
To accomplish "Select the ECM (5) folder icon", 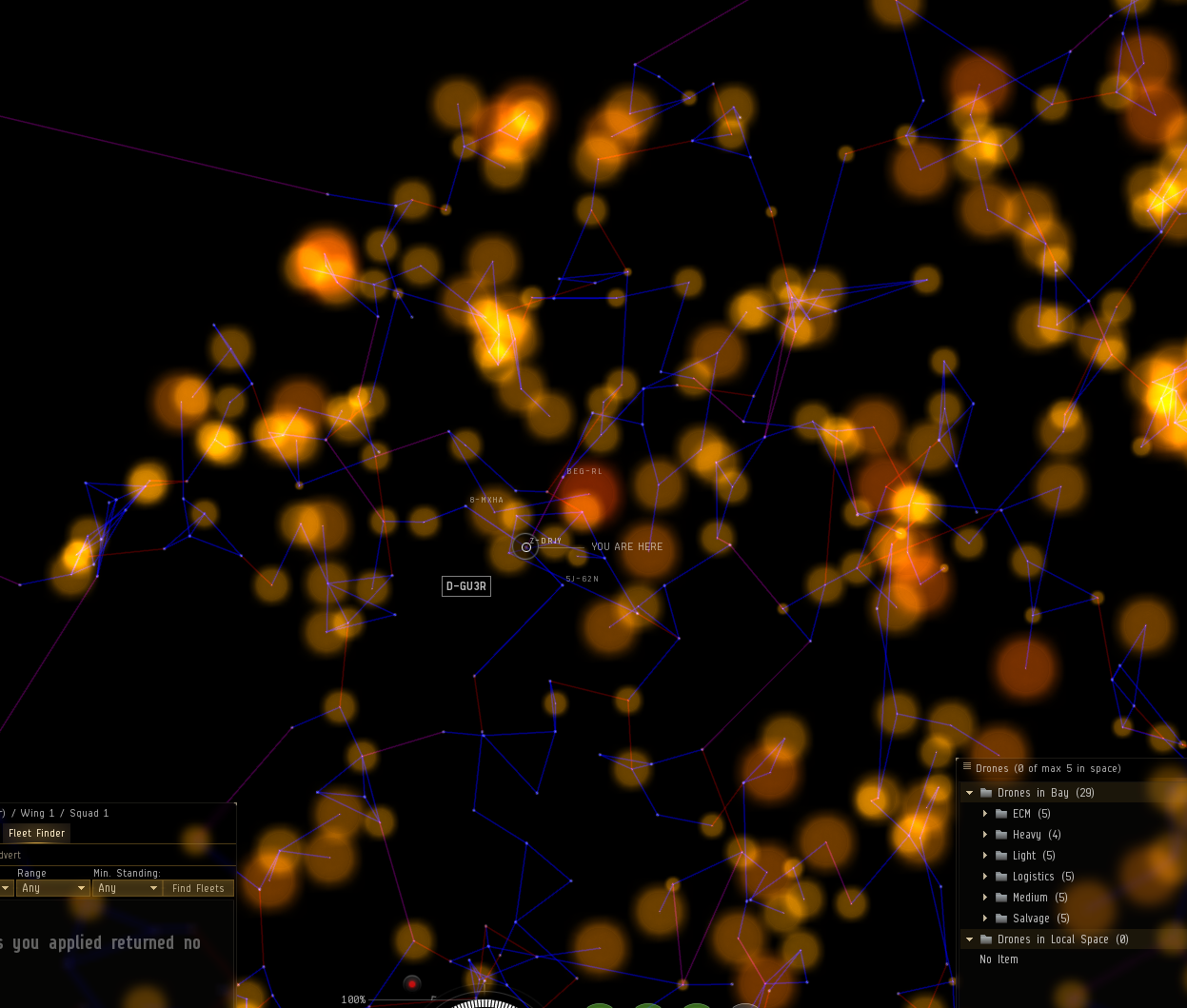I will 1001,814.
